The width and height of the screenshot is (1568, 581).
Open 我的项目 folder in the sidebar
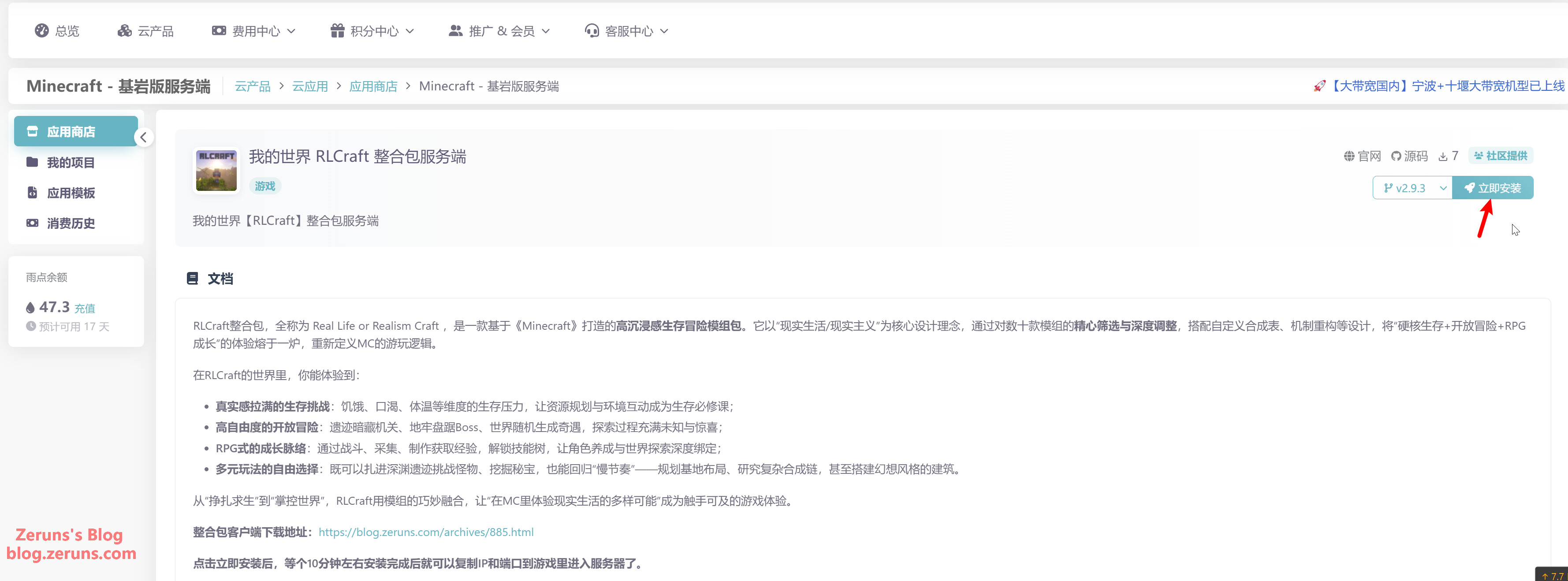point(71,162)
